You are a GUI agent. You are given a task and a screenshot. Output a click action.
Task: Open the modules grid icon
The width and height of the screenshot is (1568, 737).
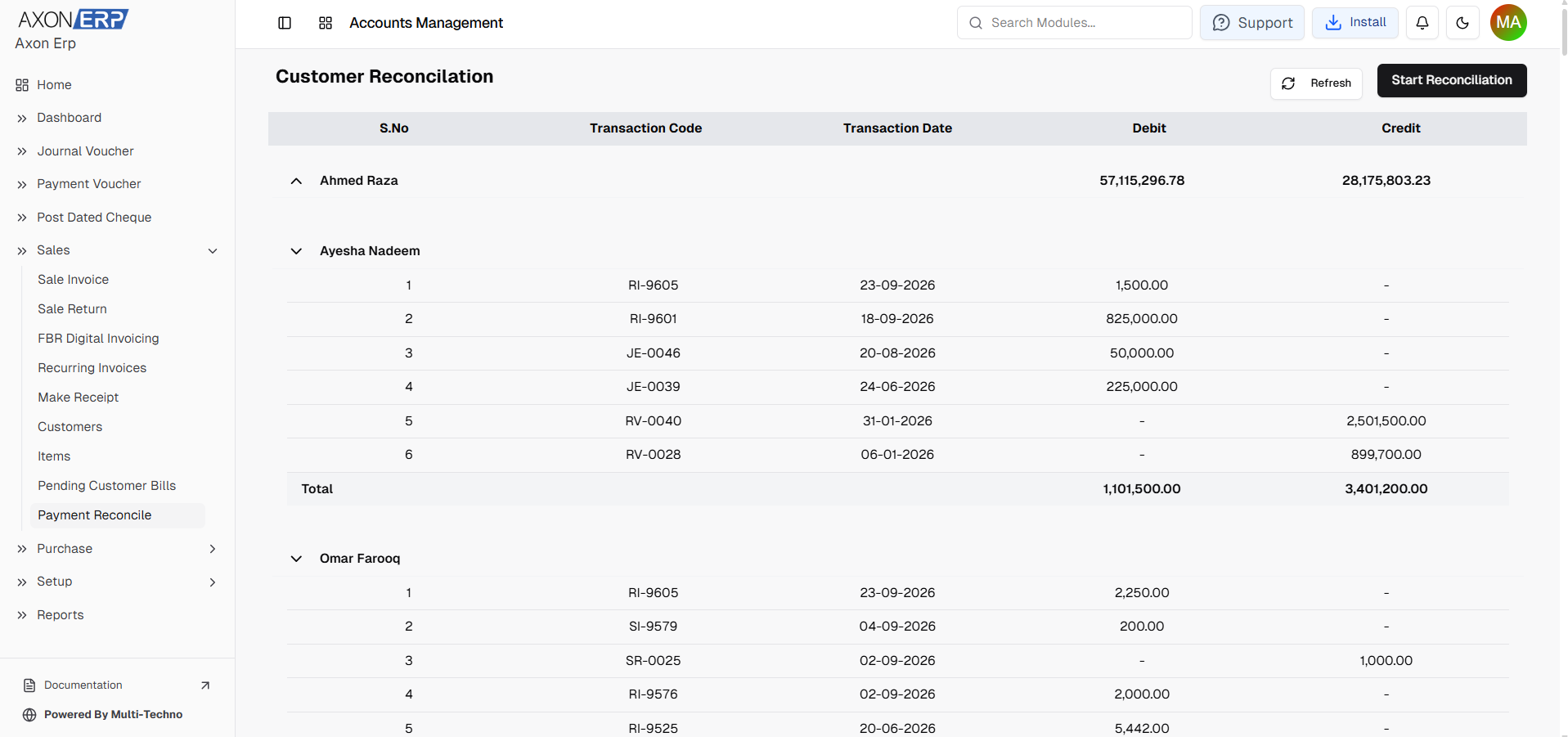point(326,23)
